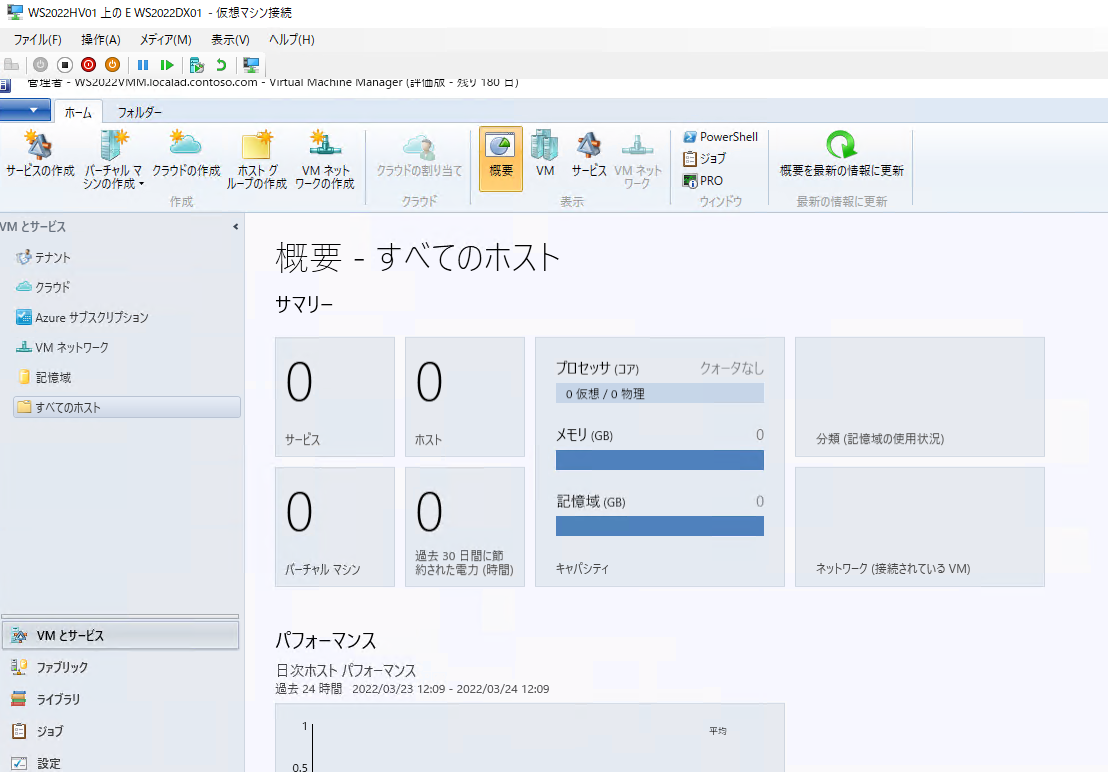Open the PRO window from ribbon
Image resolution: width=1108 pixels, height=772 pixels.
703,180
